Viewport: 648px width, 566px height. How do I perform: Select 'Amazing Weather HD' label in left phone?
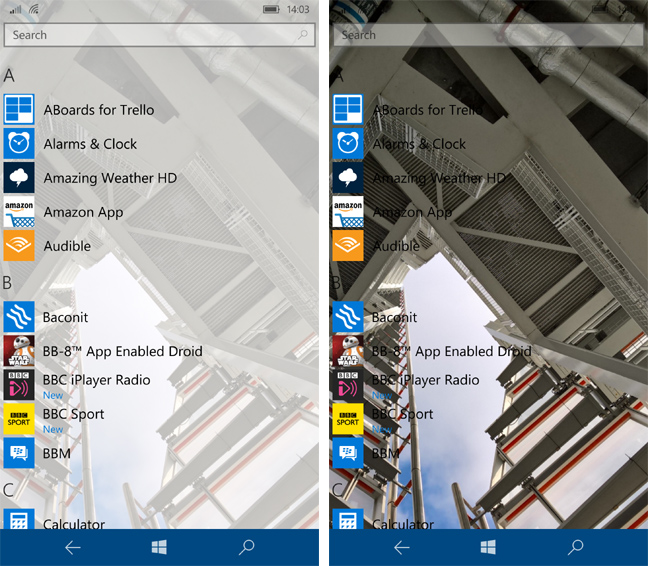point(110,178)
